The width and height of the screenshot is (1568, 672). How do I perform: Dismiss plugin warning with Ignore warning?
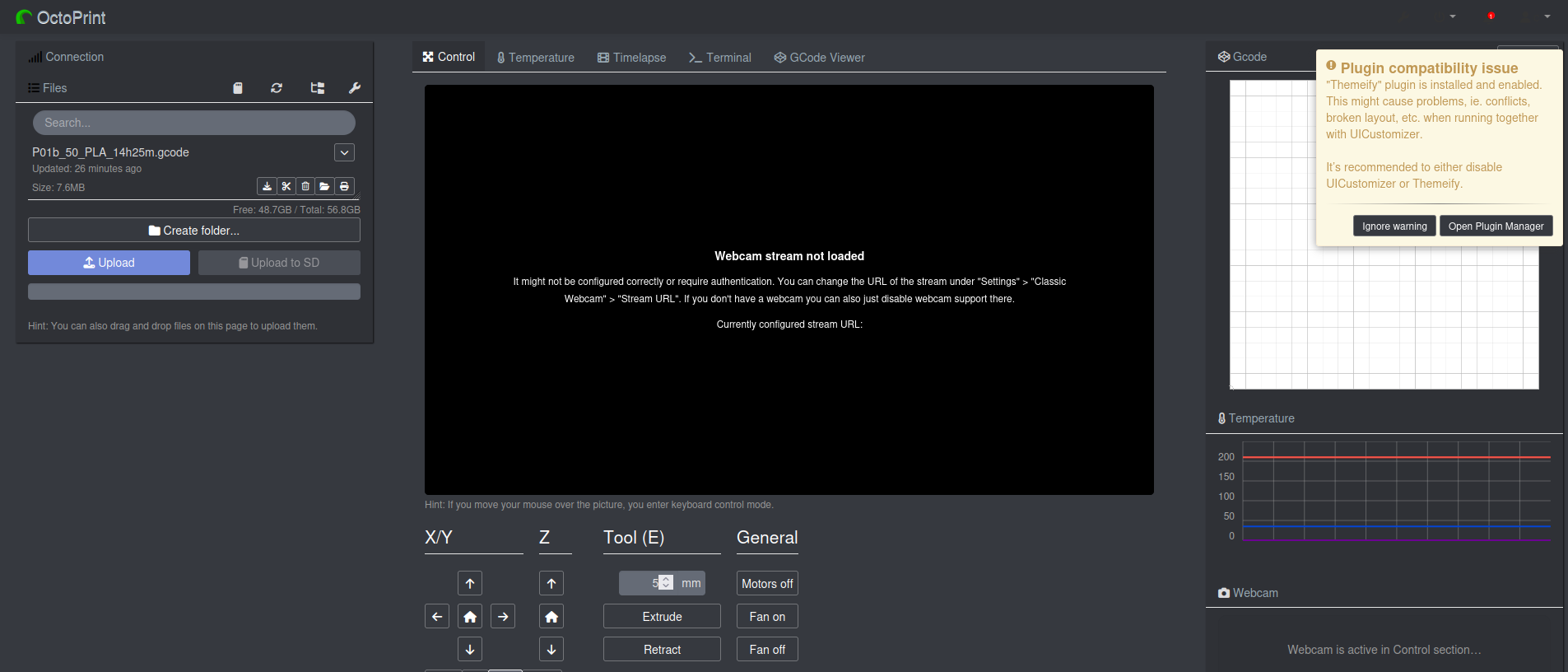(x=1394, y=226)
